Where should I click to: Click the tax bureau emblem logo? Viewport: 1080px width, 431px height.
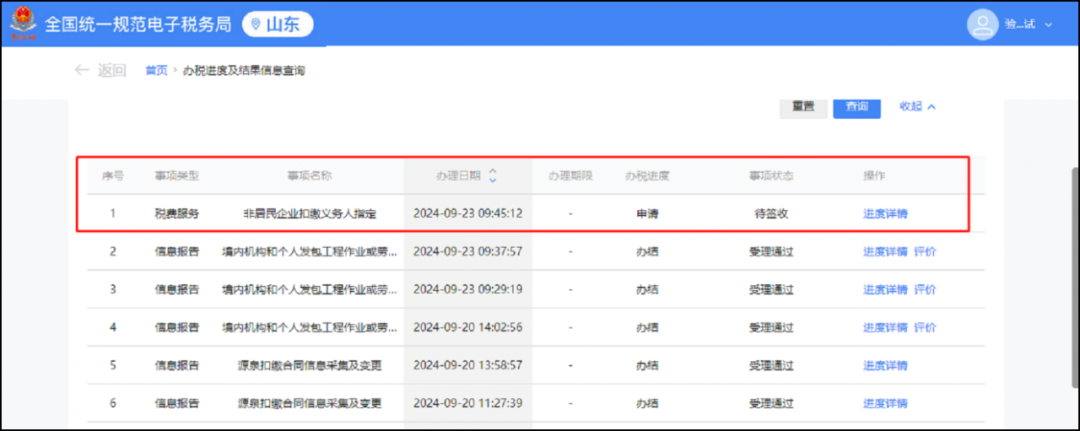point(23,23)
